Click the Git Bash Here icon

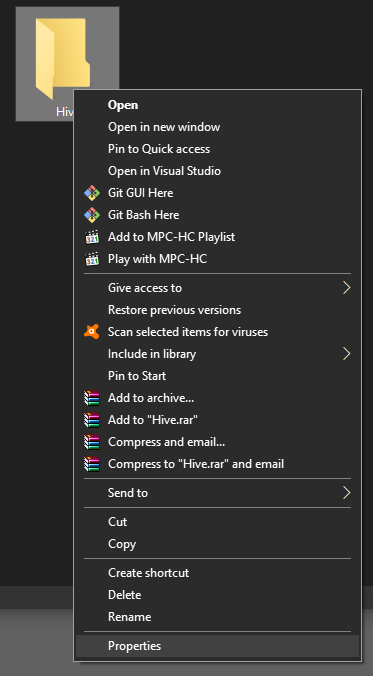click(x=92, y=215)
